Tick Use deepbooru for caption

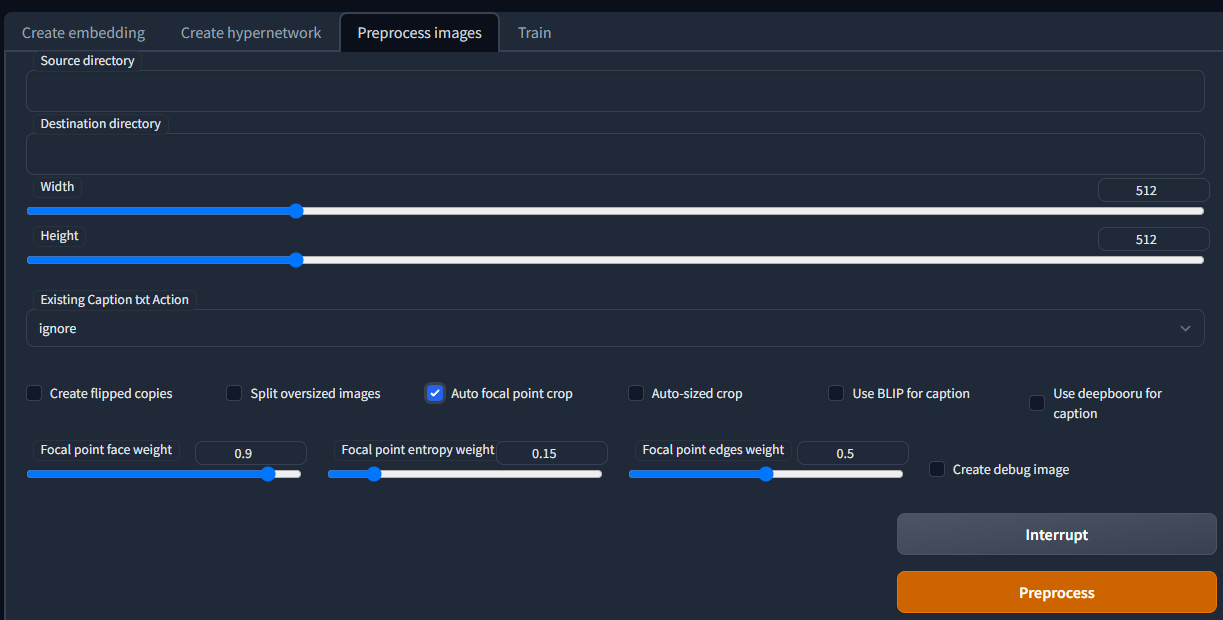point(1037,403)
